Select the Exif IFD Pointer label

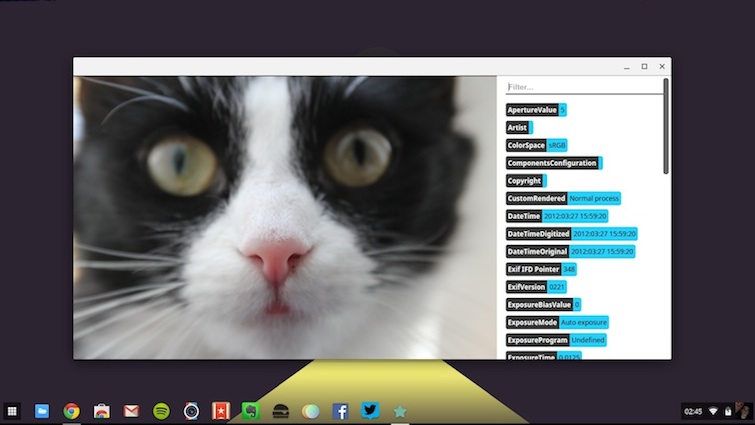534,269
